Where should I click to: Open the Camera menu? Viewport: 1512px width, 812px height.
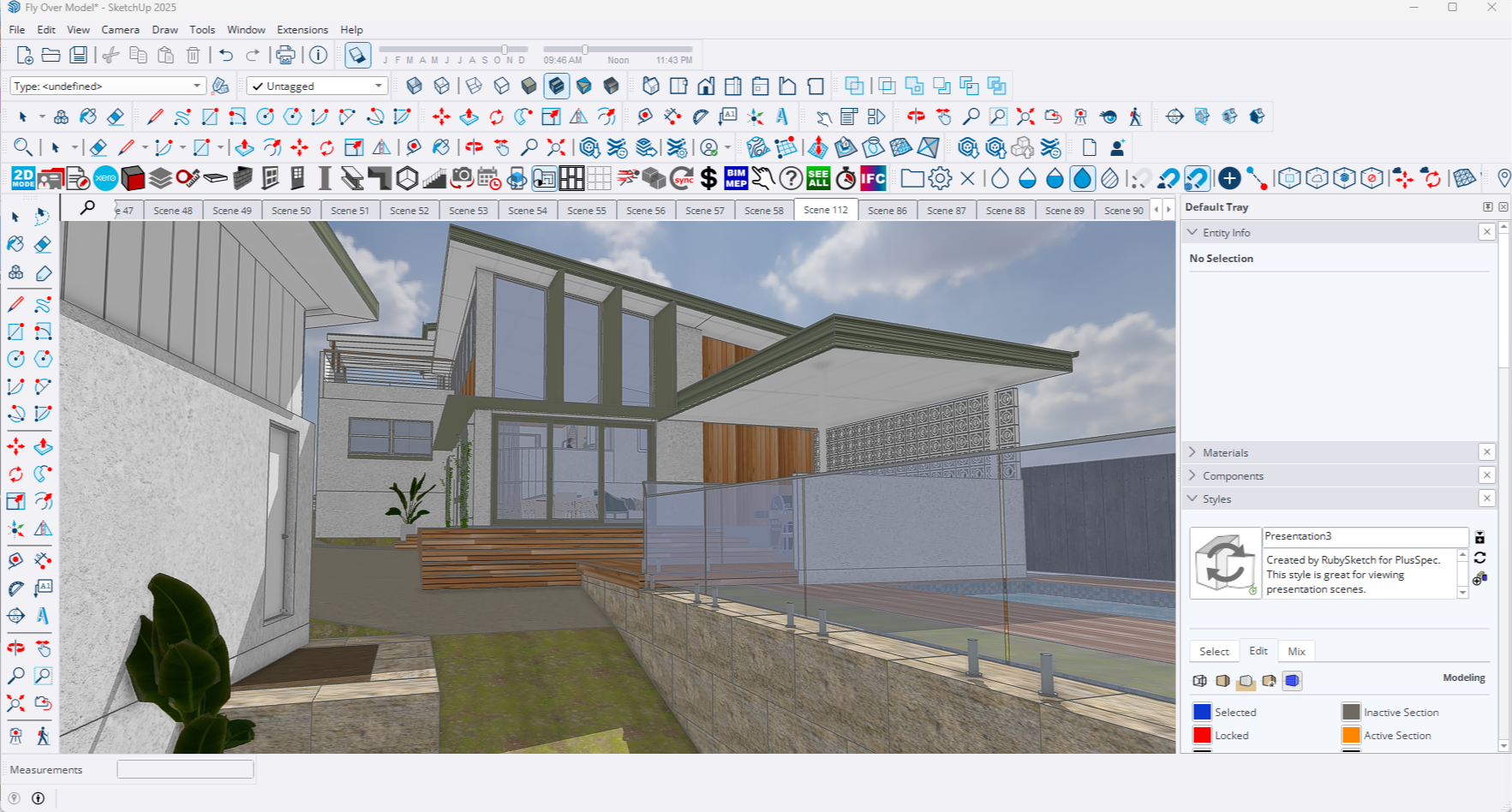tap(120, 29)
